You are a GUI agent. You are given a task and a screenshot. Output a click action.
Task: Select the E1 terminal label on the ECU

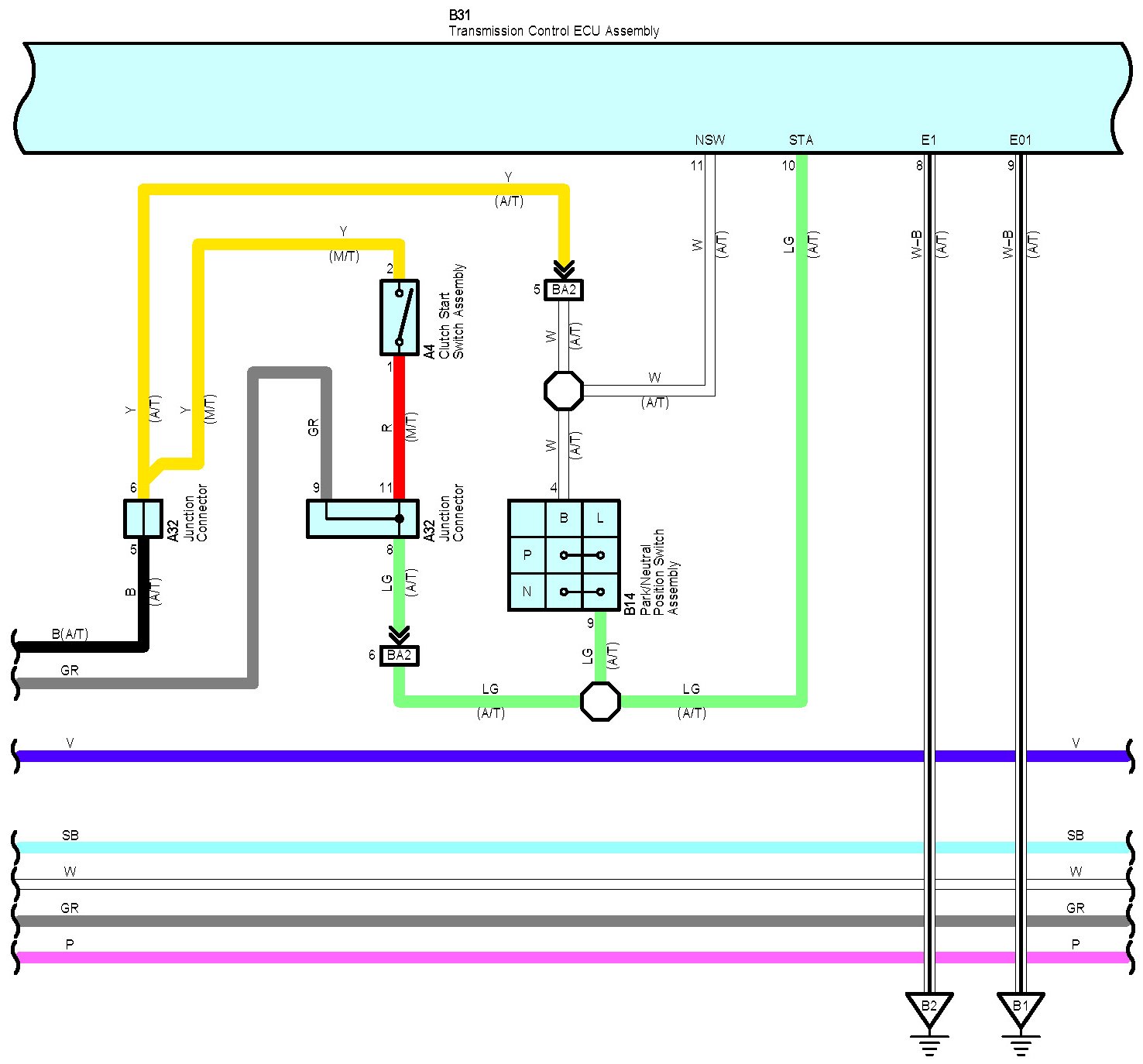(928, 140)
